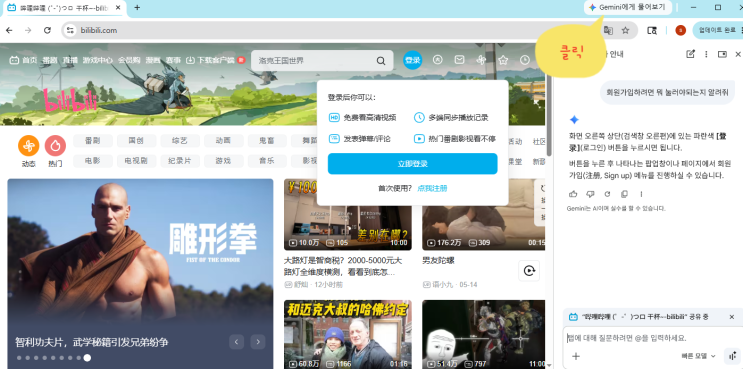Close the bilibili browser tab
Screen dimensions: 743x369
pyautogui.click(x=118, y=8)
